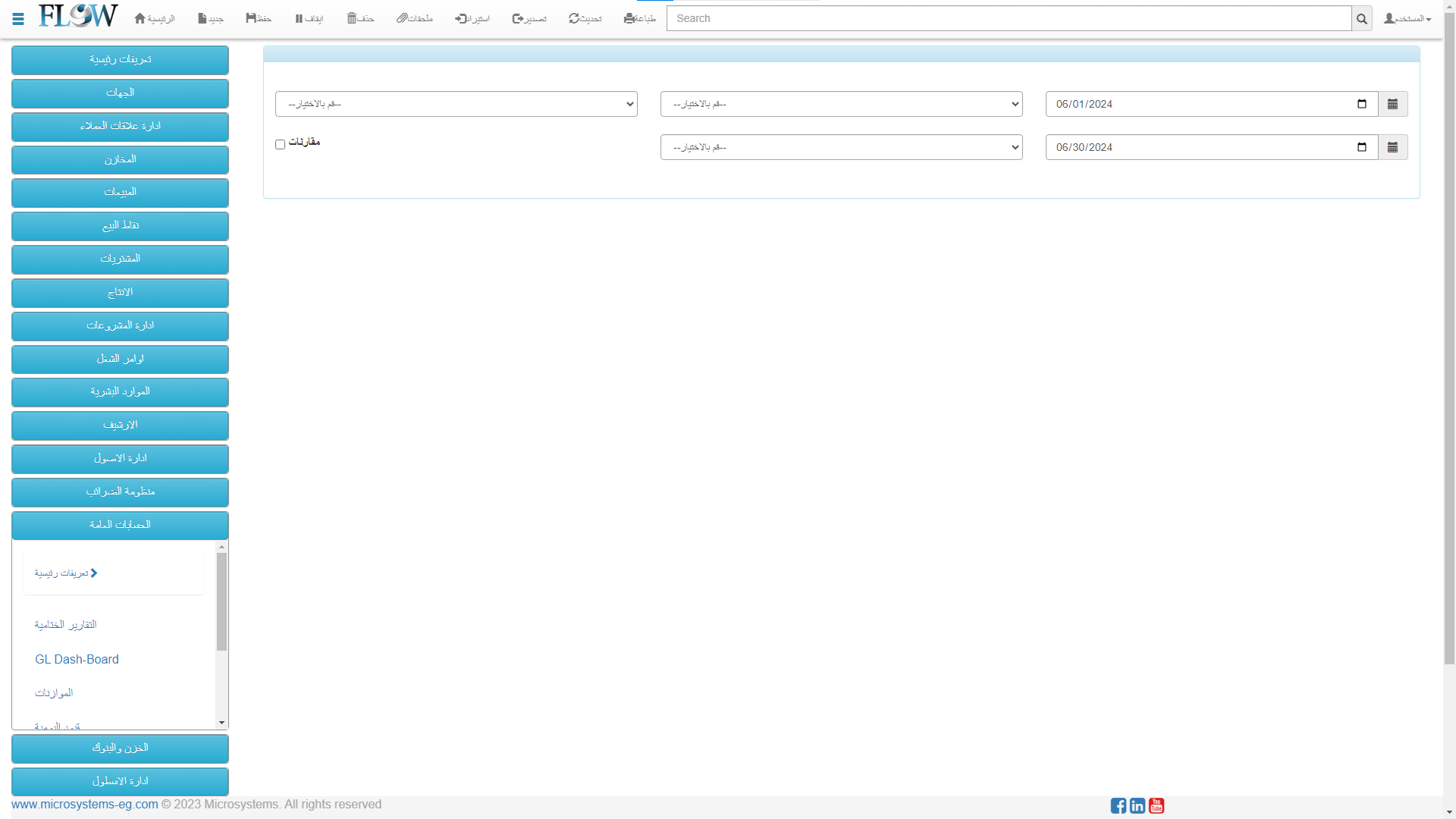Click the www.microsystems-eg.com footer link

tap(85, 805)
